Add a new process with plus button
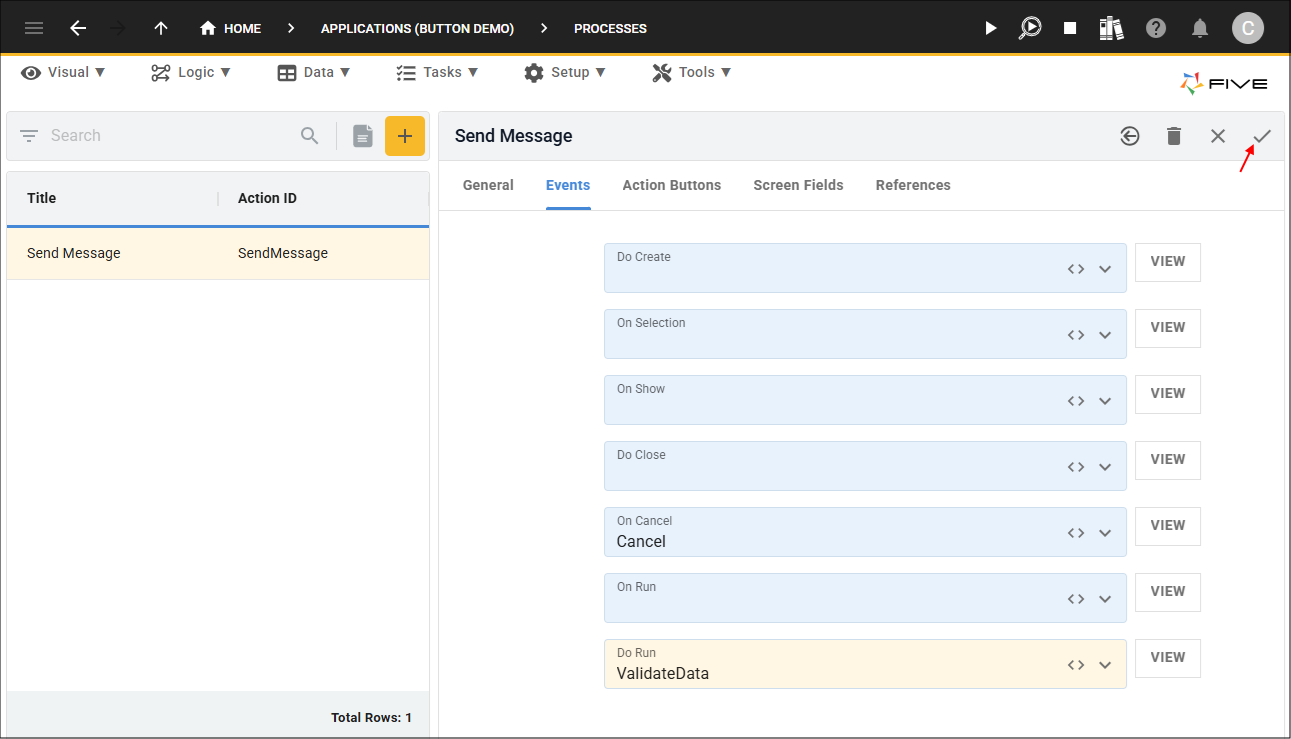 [405, 136]
